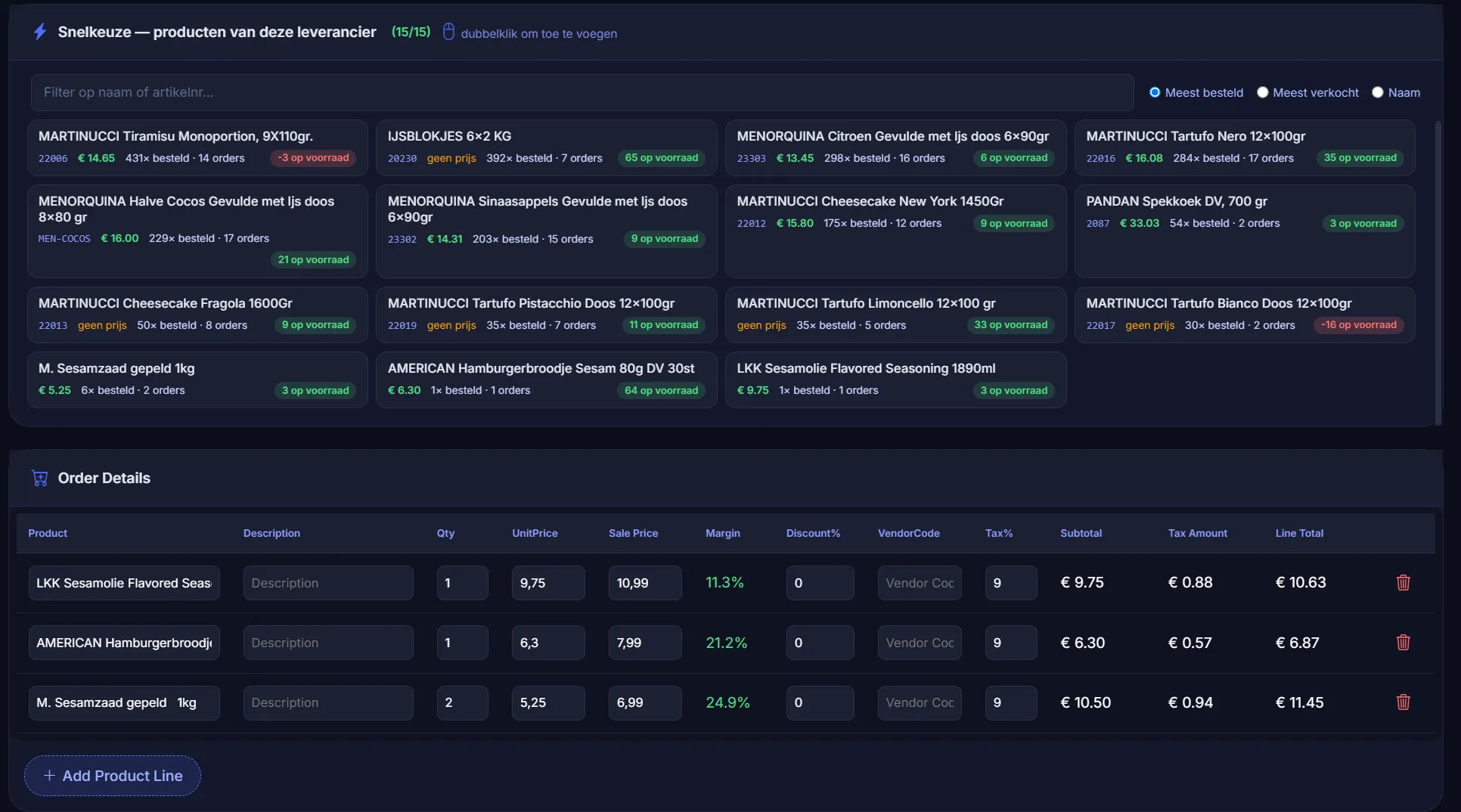This screenshot has width=1461, height=812.
Task: Click the Margin column header
Action: [723, 533]
